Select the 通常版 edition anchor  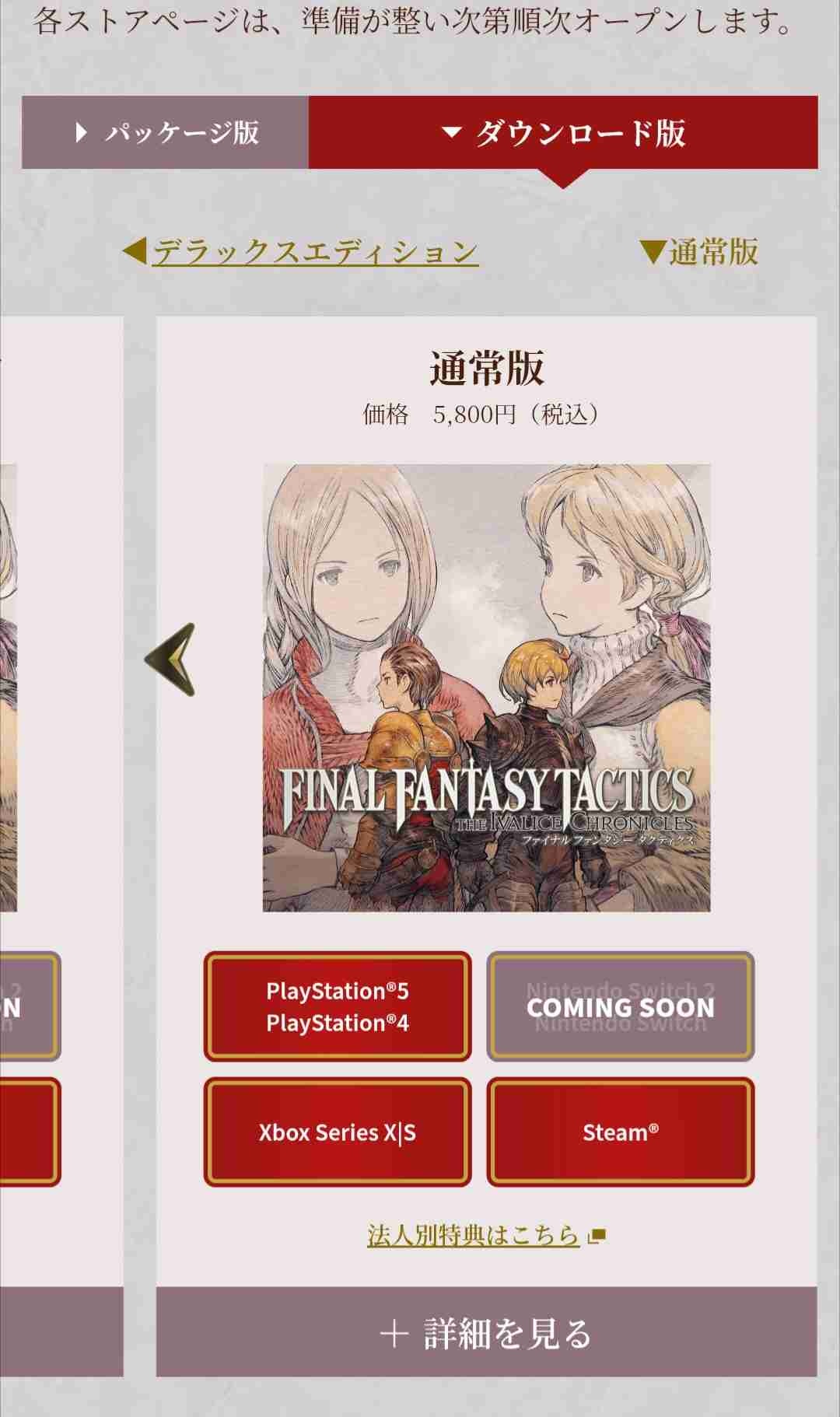(x=698, y=252)
